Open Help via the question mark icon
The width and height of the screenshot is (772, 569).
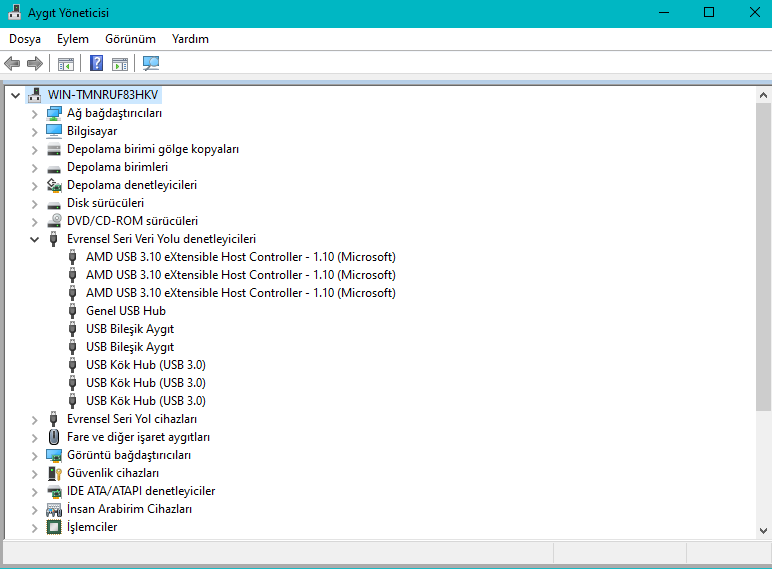(x=96, y=63)
